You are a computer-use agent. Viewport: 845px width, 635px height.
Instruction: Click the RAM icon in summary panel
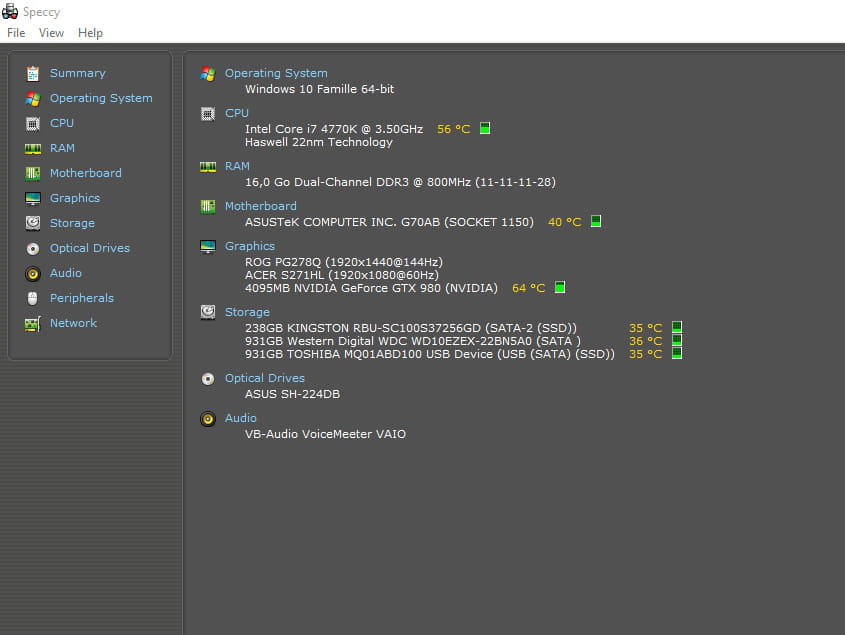click(x=208, y=167)
